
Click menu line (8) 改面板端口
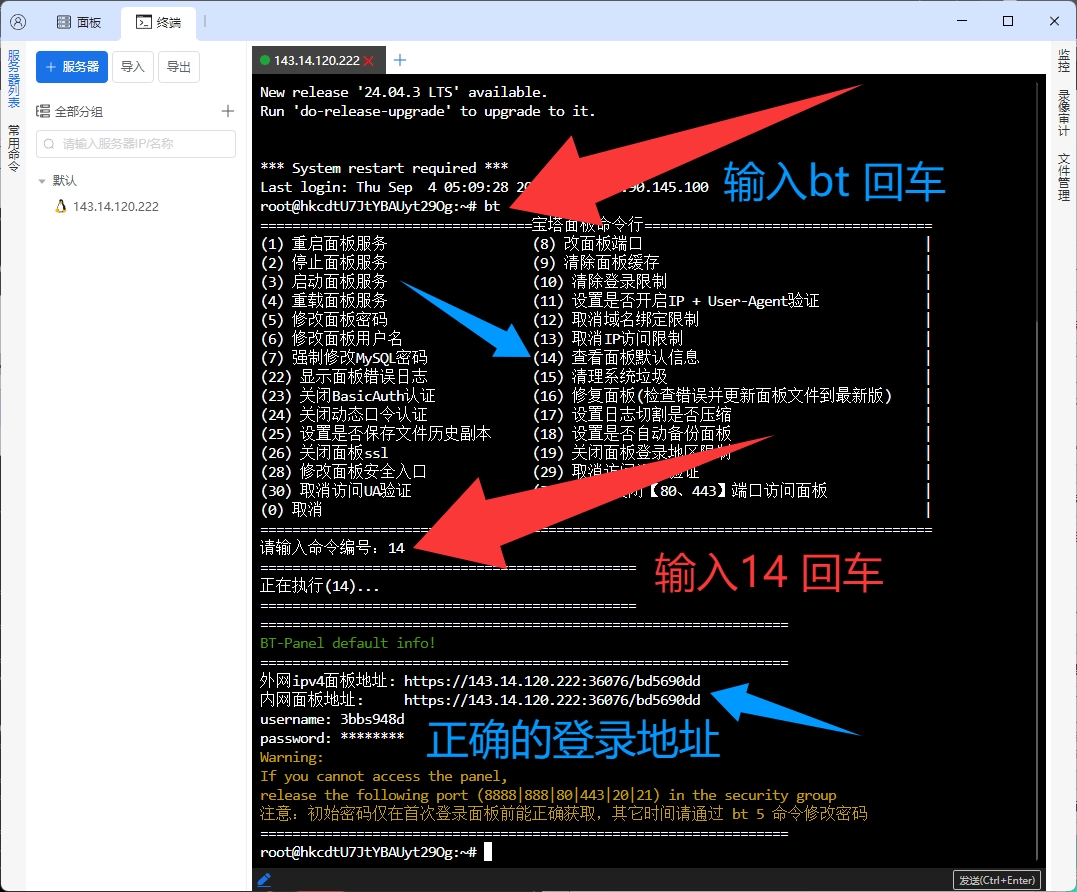point(588,243)
